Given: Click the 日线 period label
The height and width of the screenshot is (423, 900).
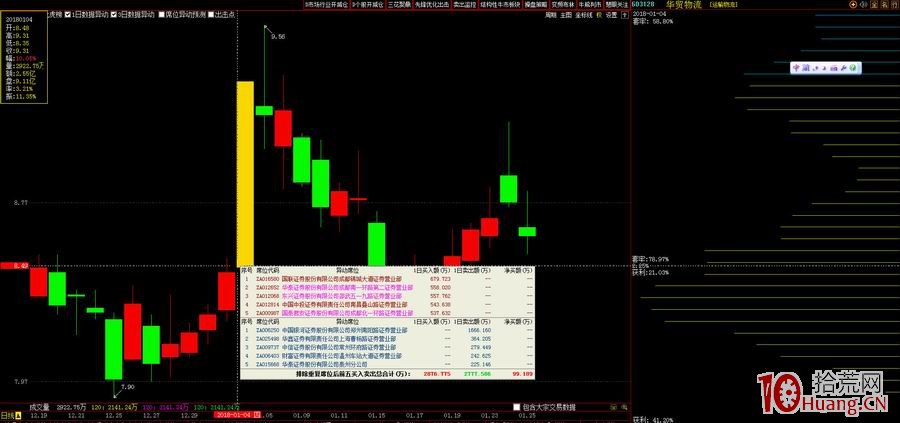Looking at the screenshot, I should tap(7, 414).
